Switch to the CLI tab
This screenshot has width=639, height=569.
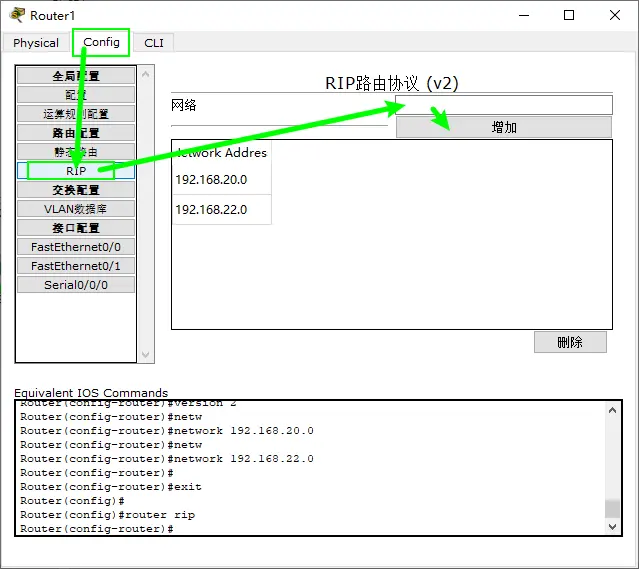154,43
